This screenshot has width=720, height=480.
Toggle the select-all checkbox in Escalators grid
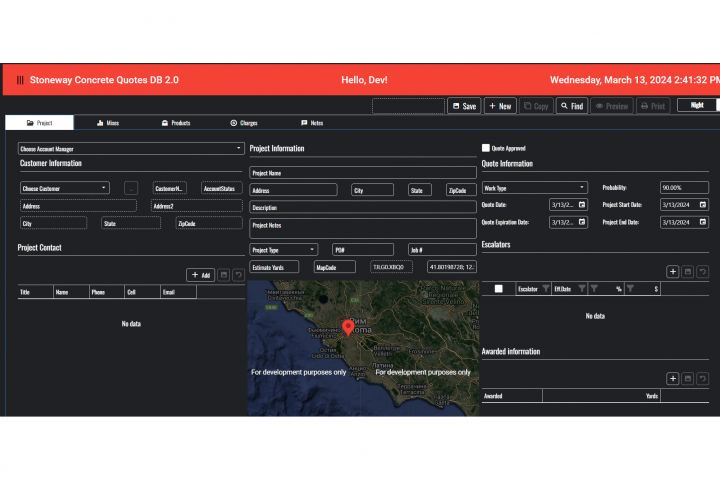pos(498,288)
